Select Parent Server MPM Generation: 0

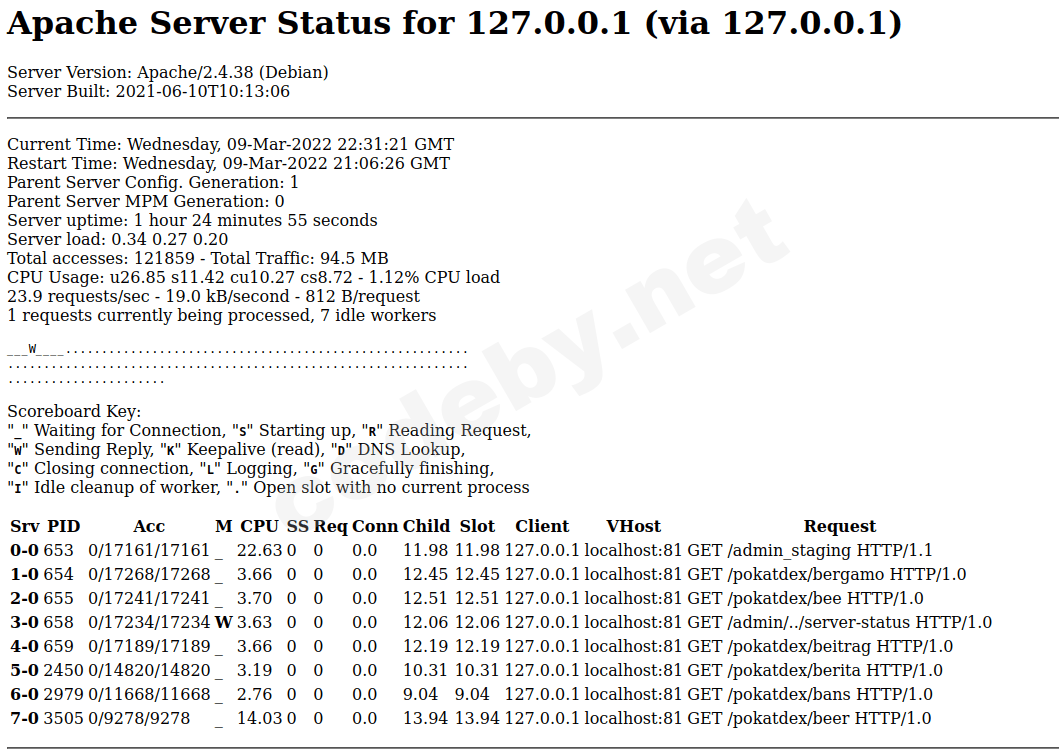coord(146,201)
